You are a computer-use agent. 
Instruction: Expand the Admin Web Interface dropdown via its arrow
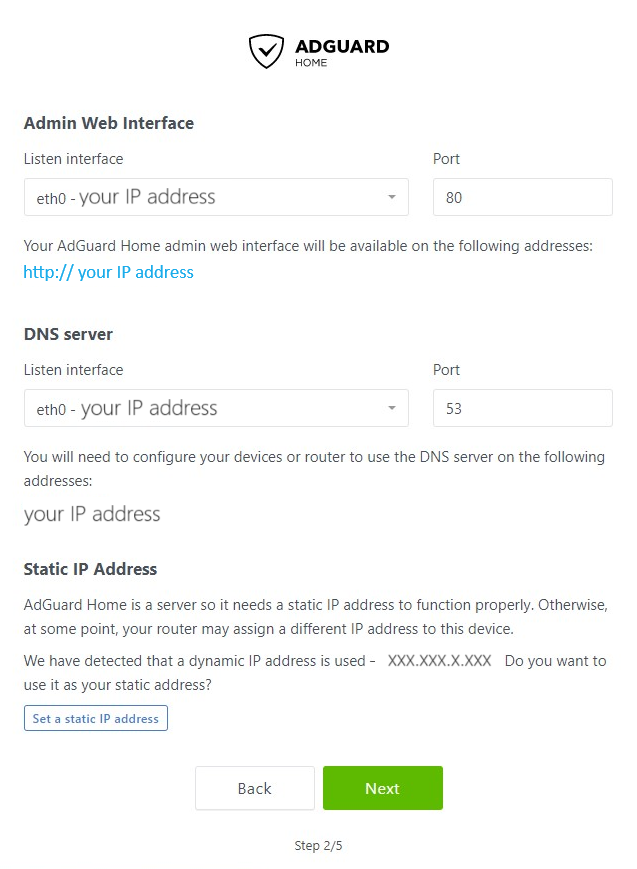coord(392,197)
